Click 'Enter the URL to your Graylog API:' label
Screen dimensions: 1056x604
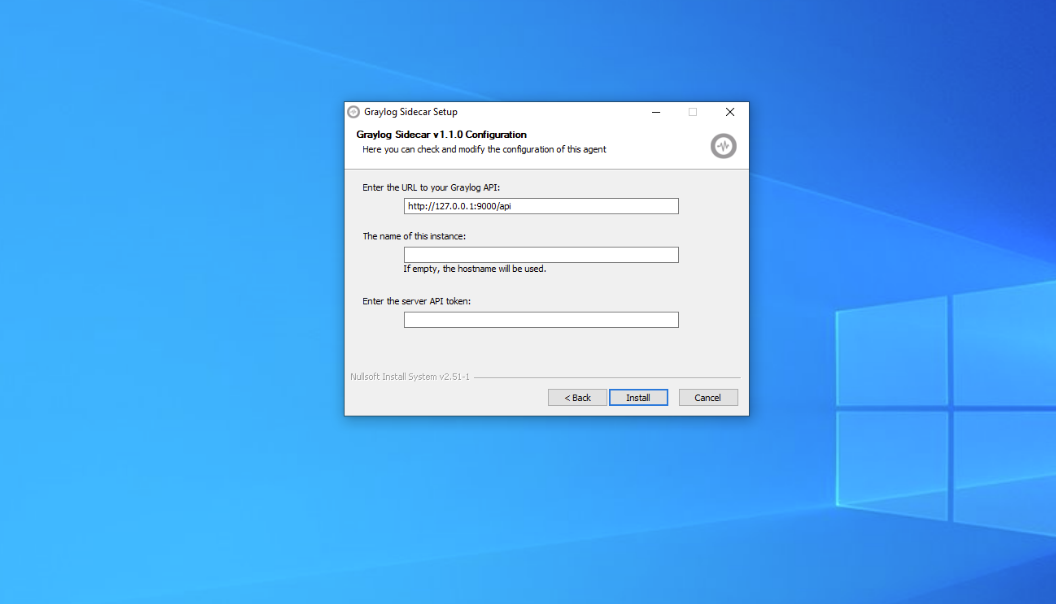click(x=431, y=188)
